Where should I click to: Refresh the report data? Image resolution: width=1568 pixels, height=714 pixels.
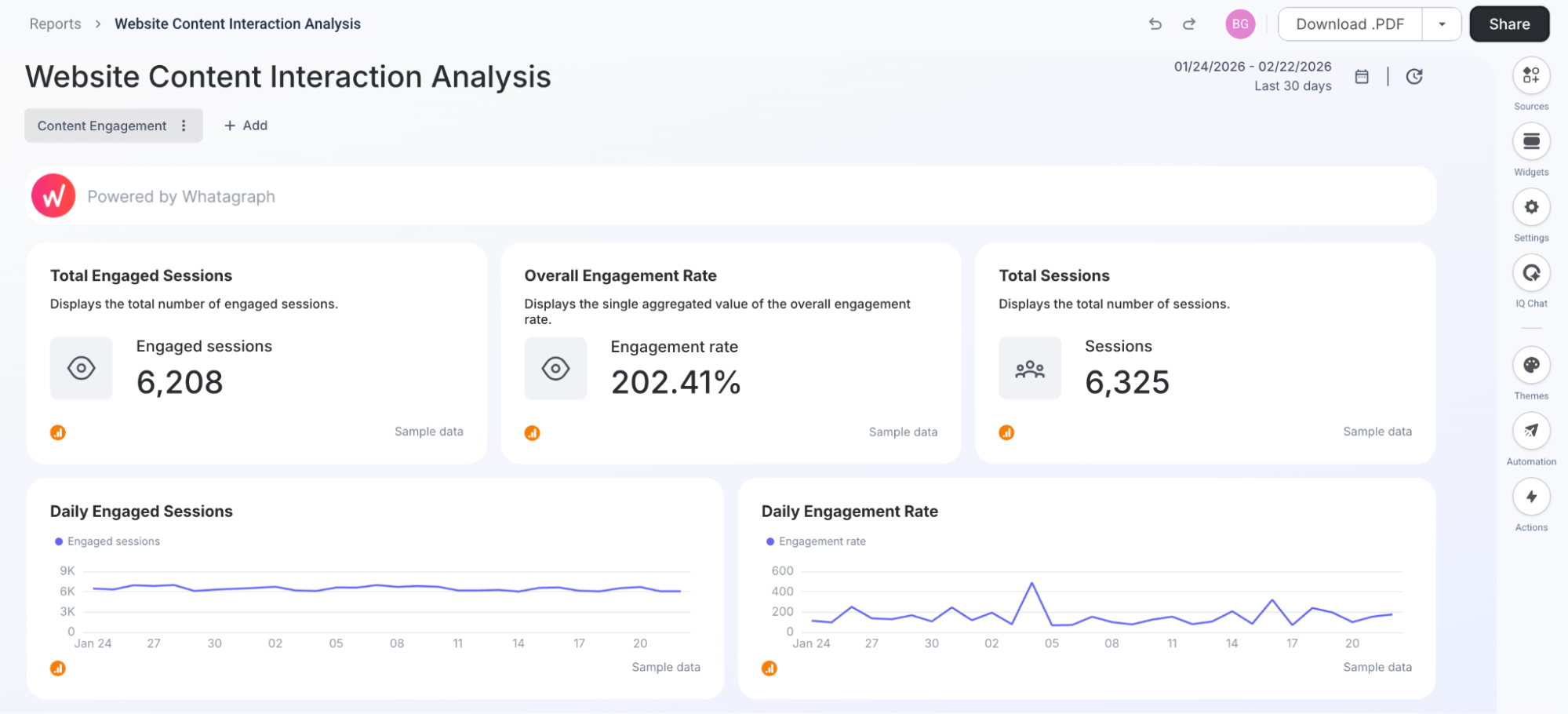(1414, 76)
